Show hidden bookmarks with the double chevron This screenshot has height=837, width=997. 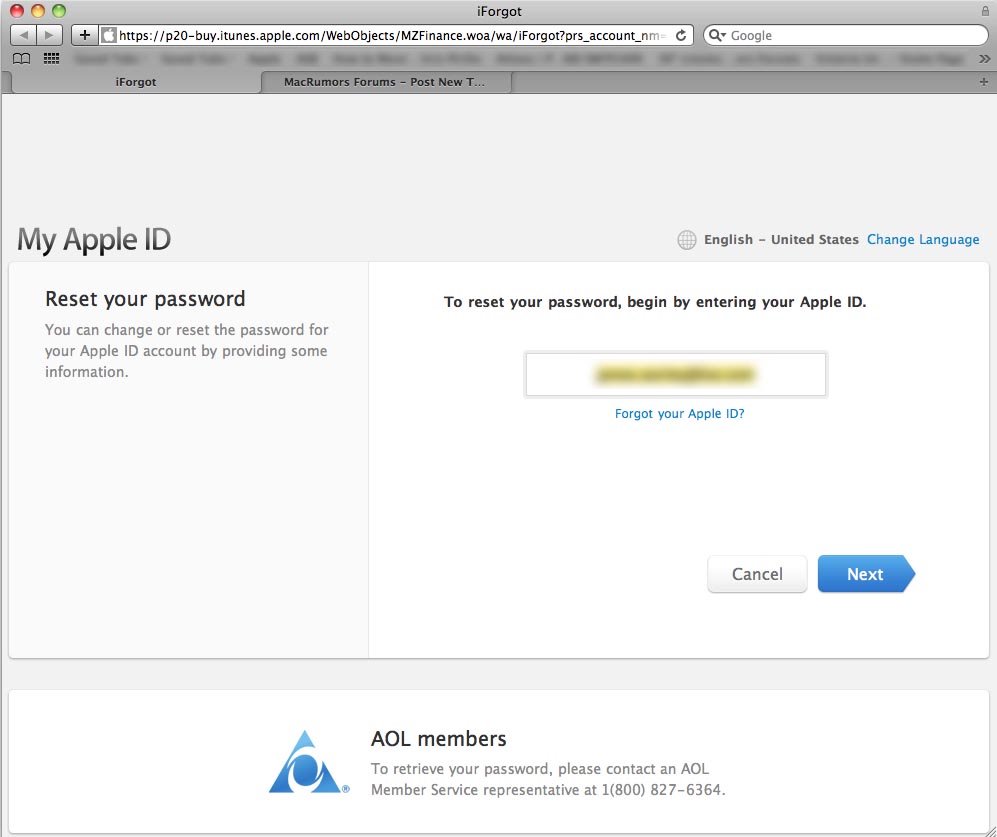coord(984,59)
